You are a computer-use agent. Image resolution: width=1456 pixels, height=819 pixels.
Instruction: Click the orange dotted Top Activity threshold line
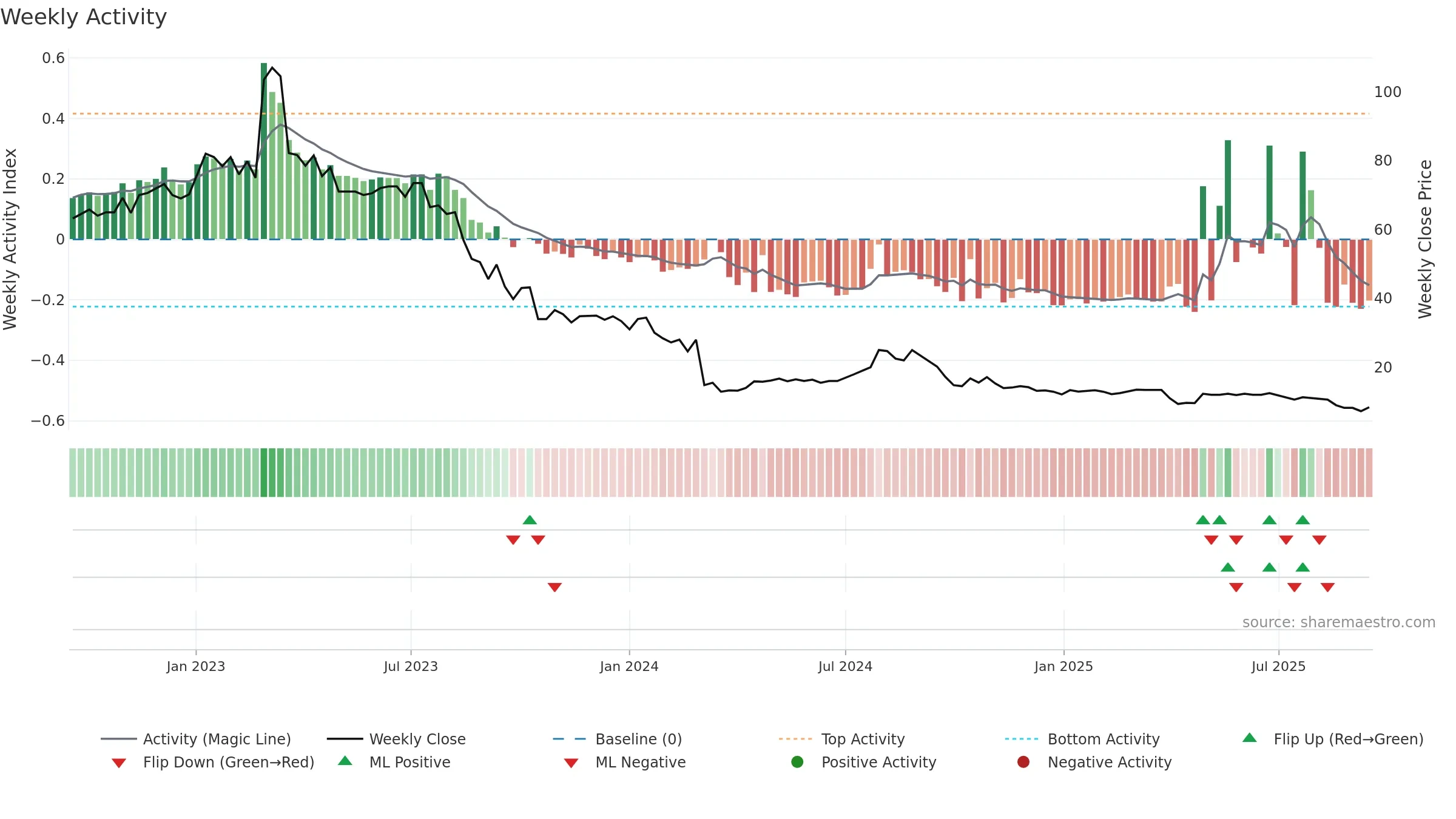[721, 113]
